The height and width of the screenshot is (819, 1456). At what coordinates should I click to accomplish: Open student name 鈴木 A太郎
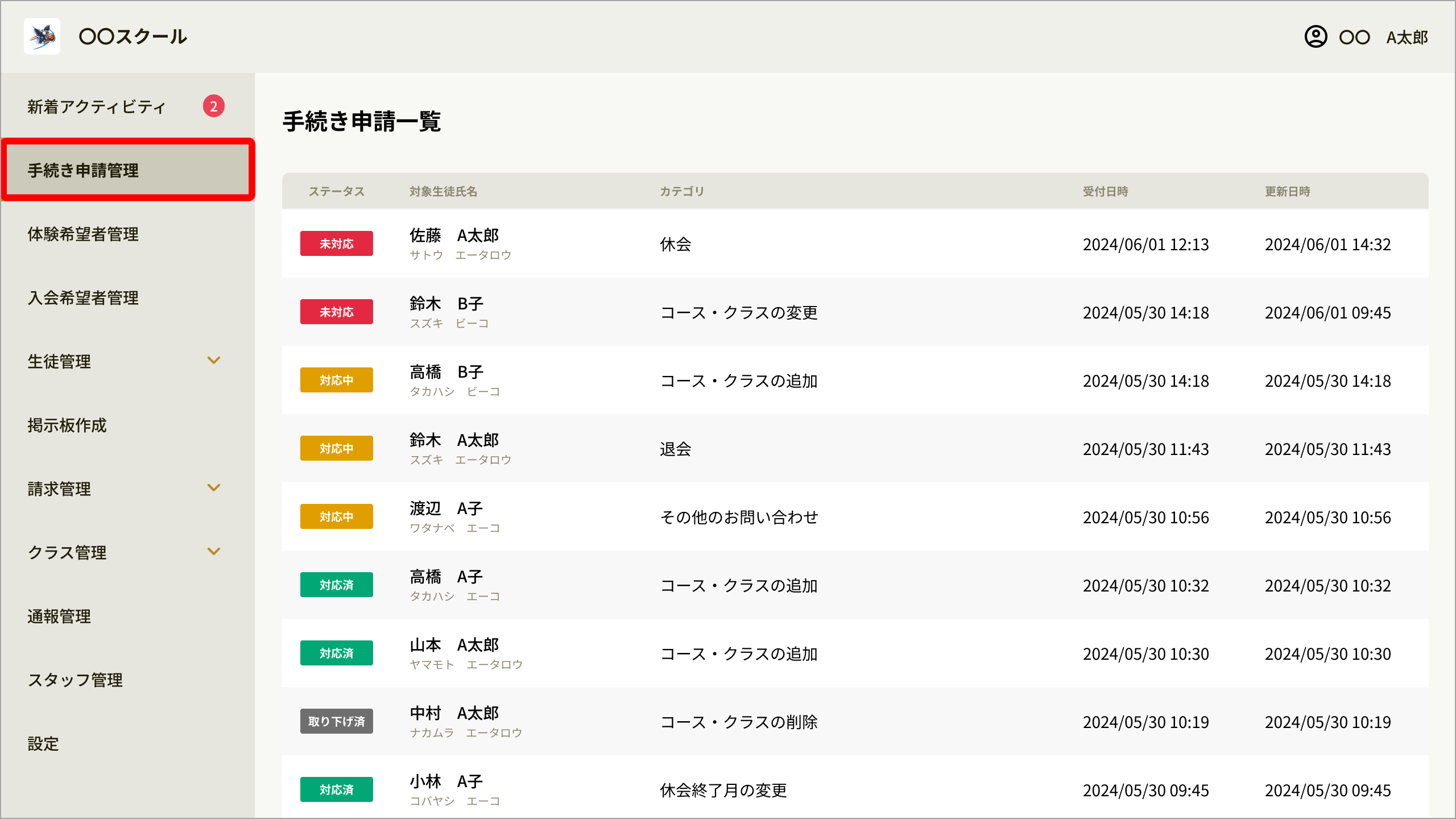[454, 440]
